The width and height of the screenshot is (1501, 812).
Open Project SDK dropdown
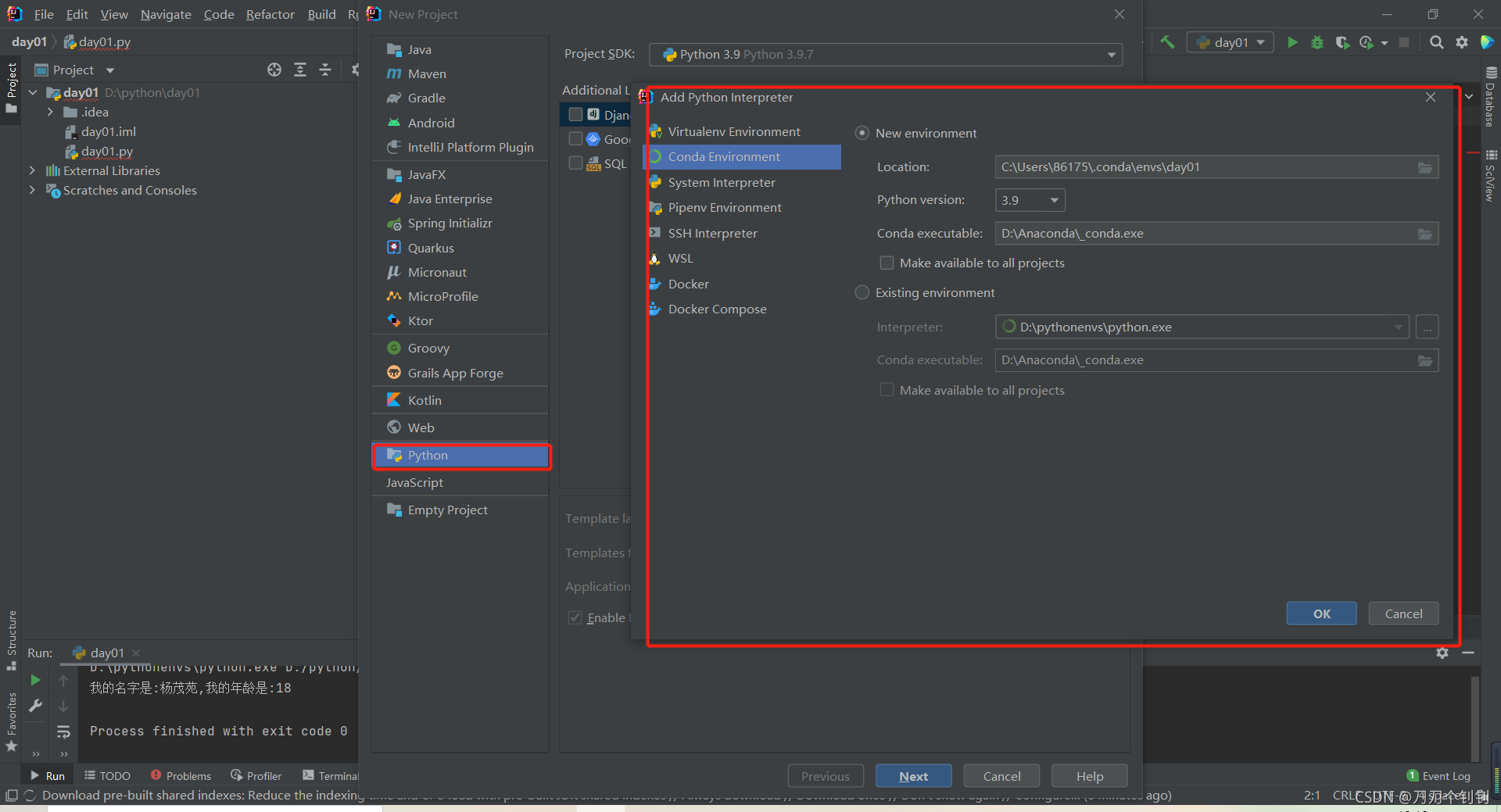click(x=886, y=54)
